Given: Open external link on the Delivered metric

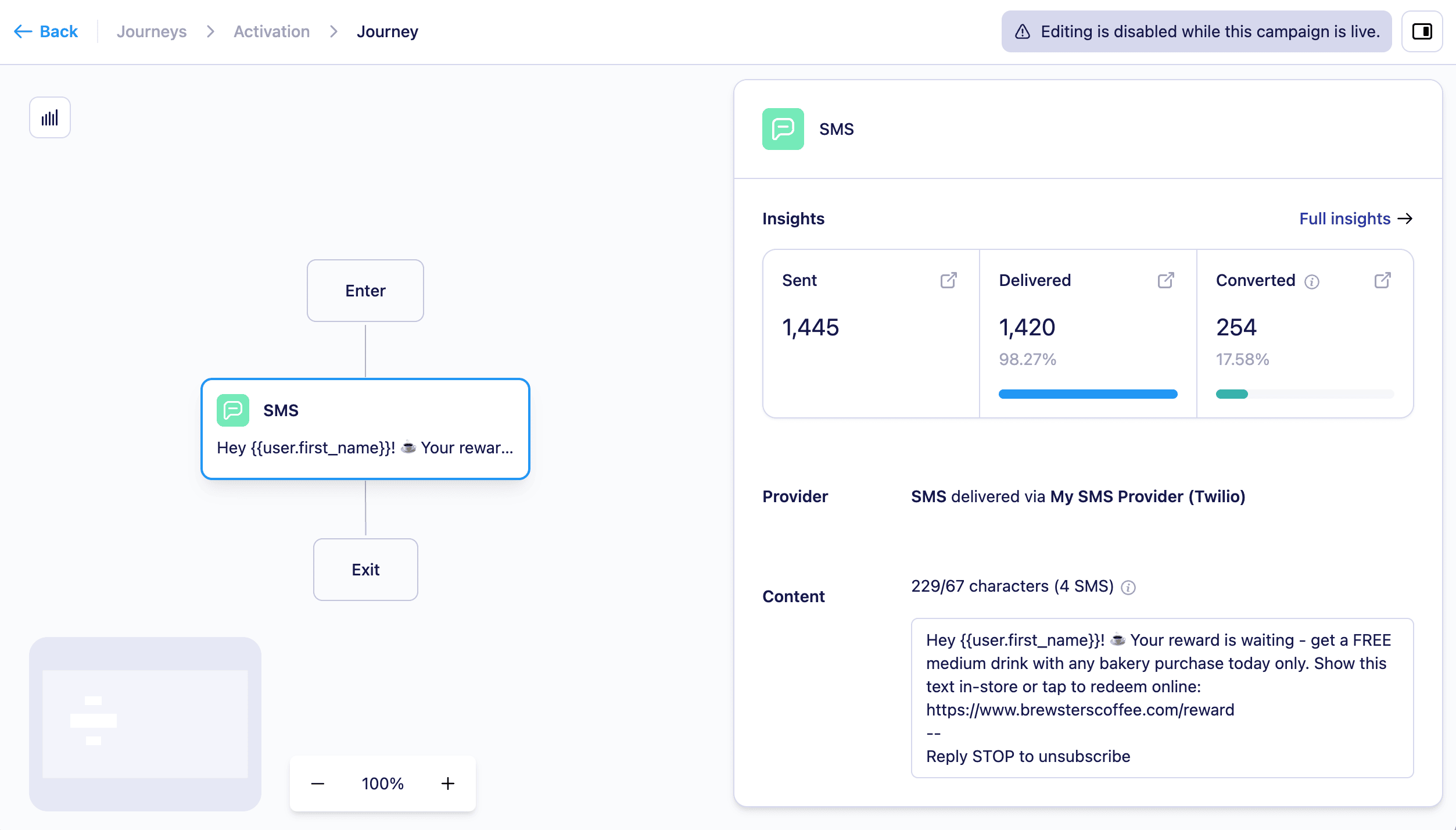Looking at the screenshot, I should (1166, 280).
